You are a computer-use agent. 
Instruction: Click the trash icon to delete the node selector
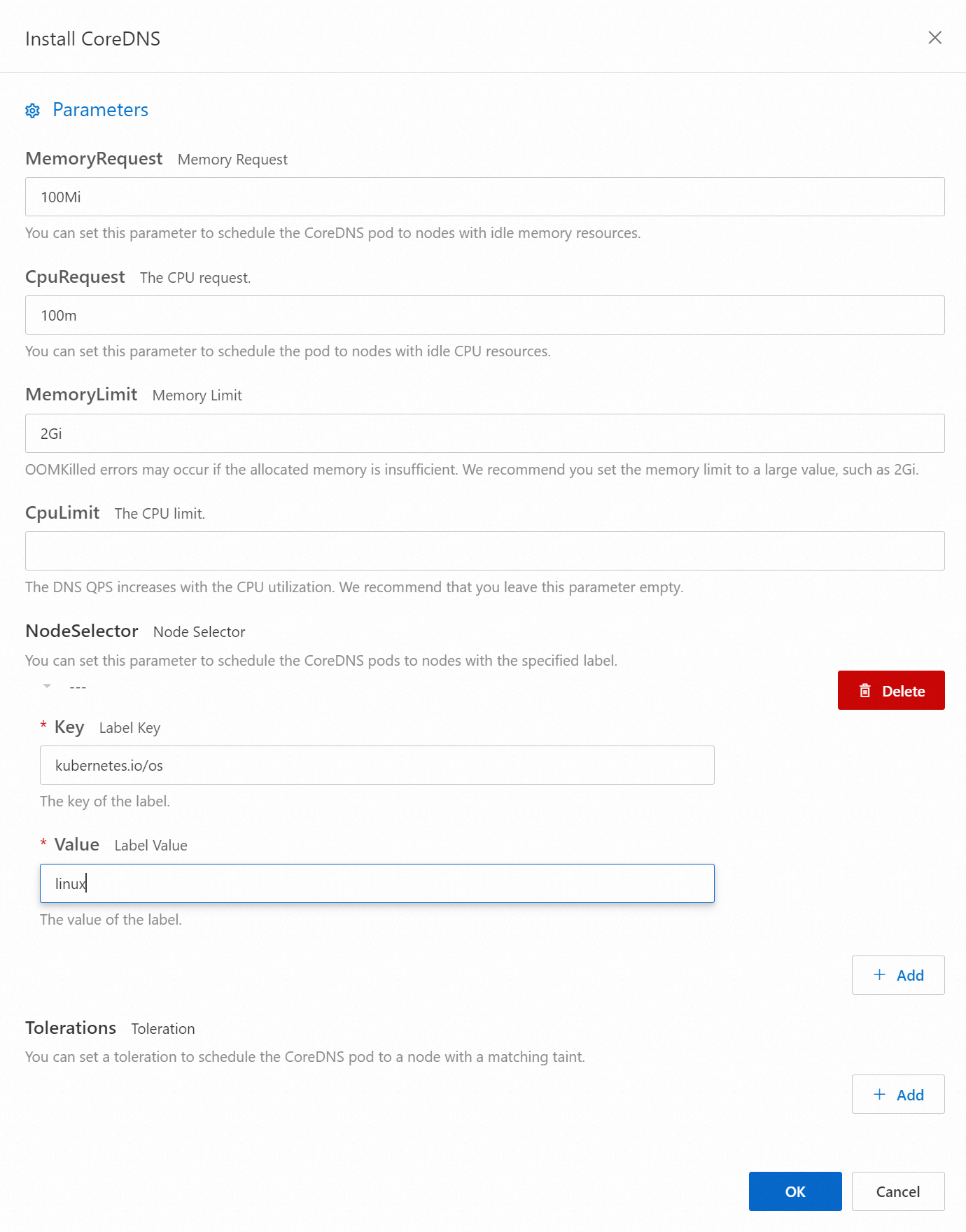click(865, 691)
